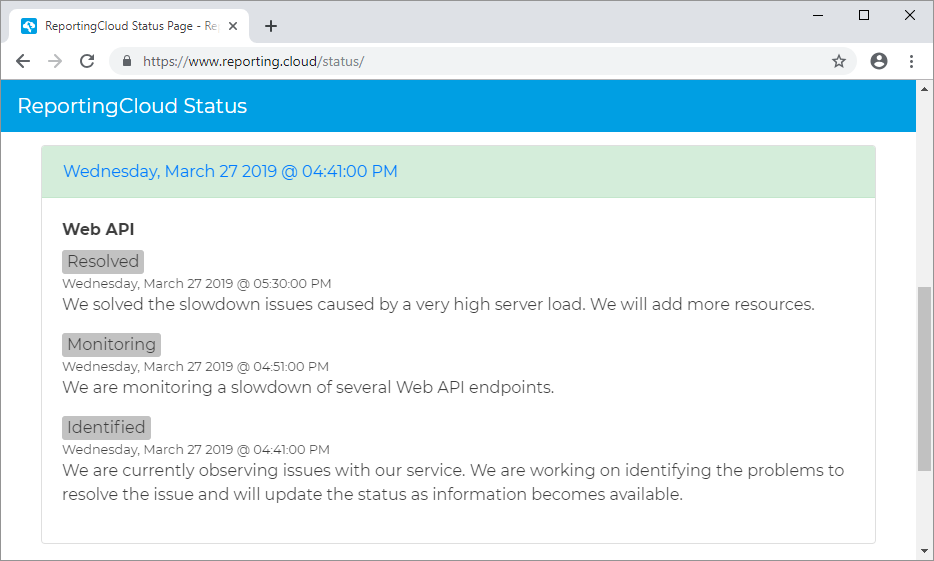This screenshot has height=561, width=934.
Task: Click the 'We solved the slowdown issues' message
Action: 438,304
